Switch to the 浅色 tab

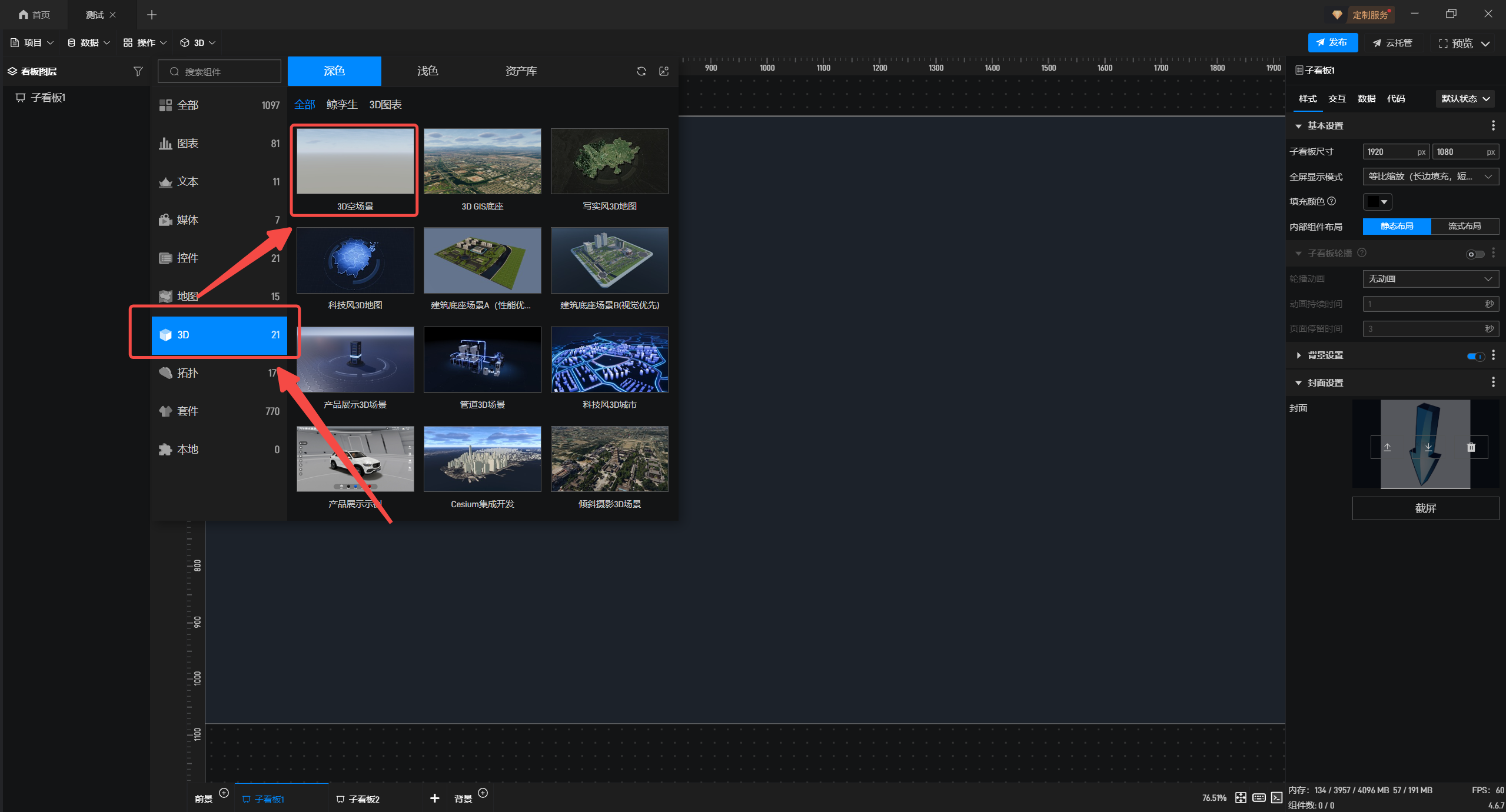point(427,71)
